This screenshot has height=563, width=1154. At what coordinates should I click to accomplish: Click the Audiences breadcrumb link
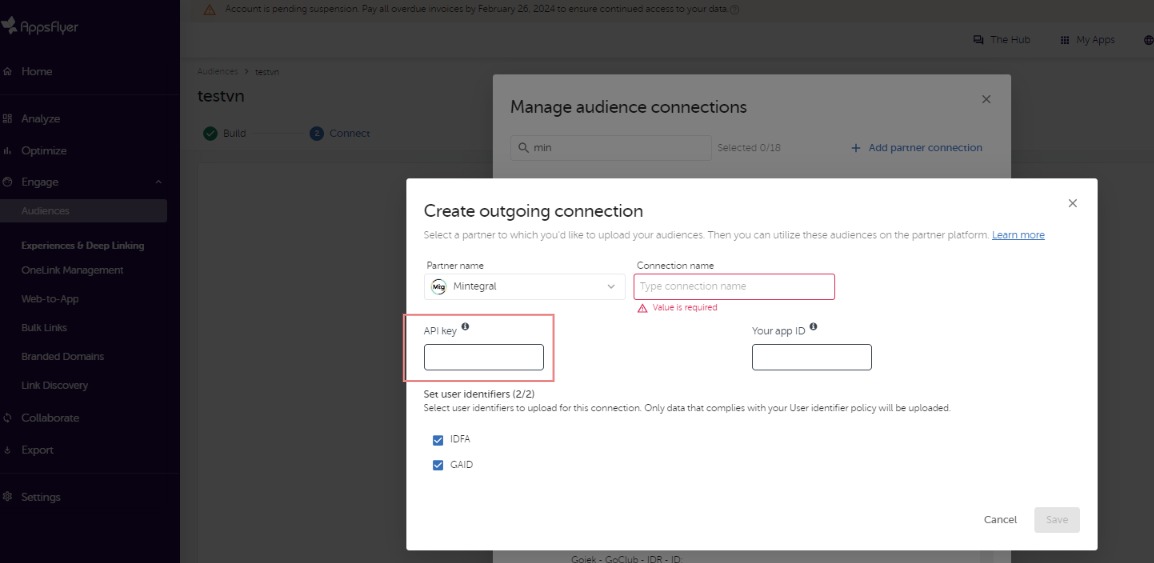tap(218, 71)
